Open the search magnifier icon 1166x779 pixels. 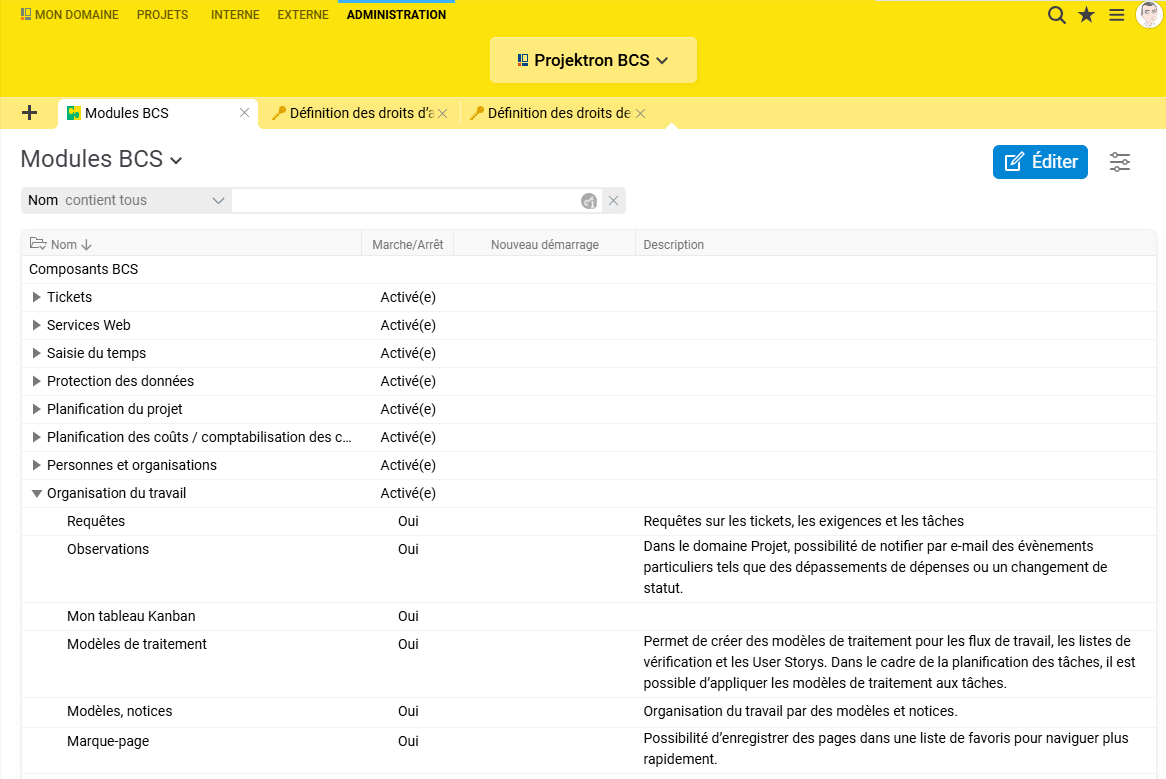coord(1056,15)
